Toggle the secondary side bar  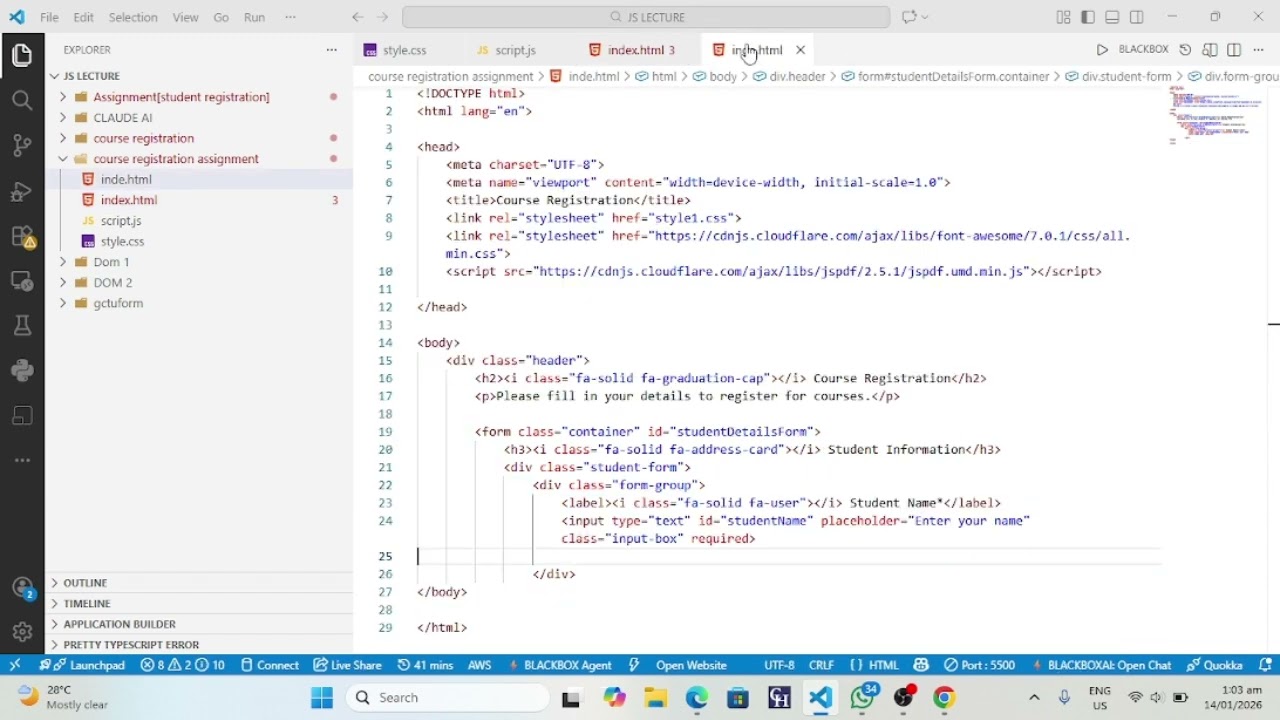(x=1137, y=17)
